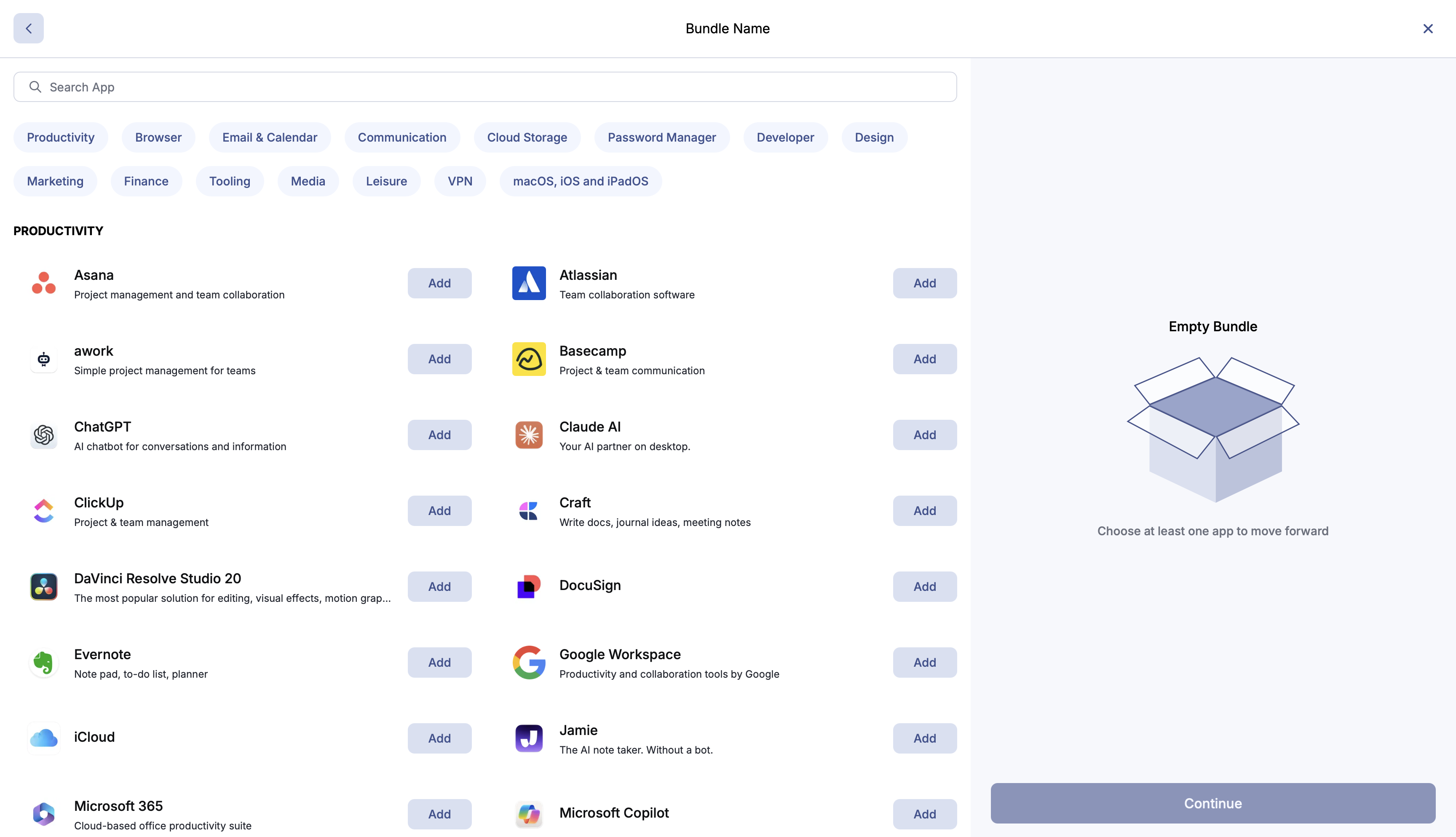Click the DaVinci Resolve Studio icon
The height and width of the screenshot is (837, 1456).
[x=44, y=586]
